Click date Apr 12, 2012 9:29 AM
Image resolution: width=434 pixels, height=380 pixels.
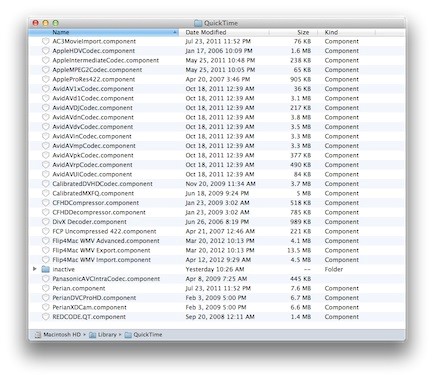click(x=218, y=260)
